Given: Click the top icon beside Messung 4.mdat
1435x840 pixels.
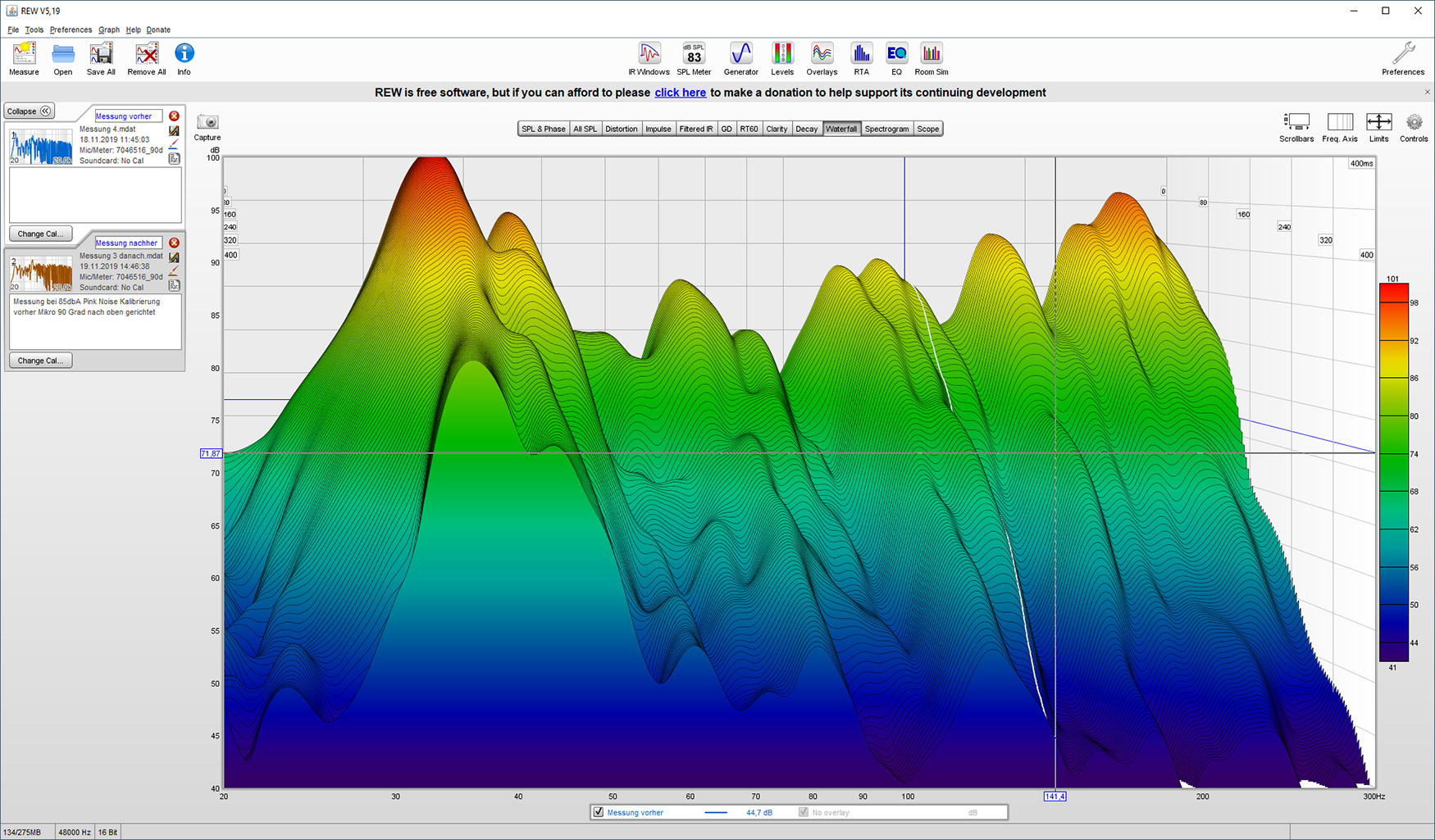Looking at the screenshot, I should pos(174,130).
